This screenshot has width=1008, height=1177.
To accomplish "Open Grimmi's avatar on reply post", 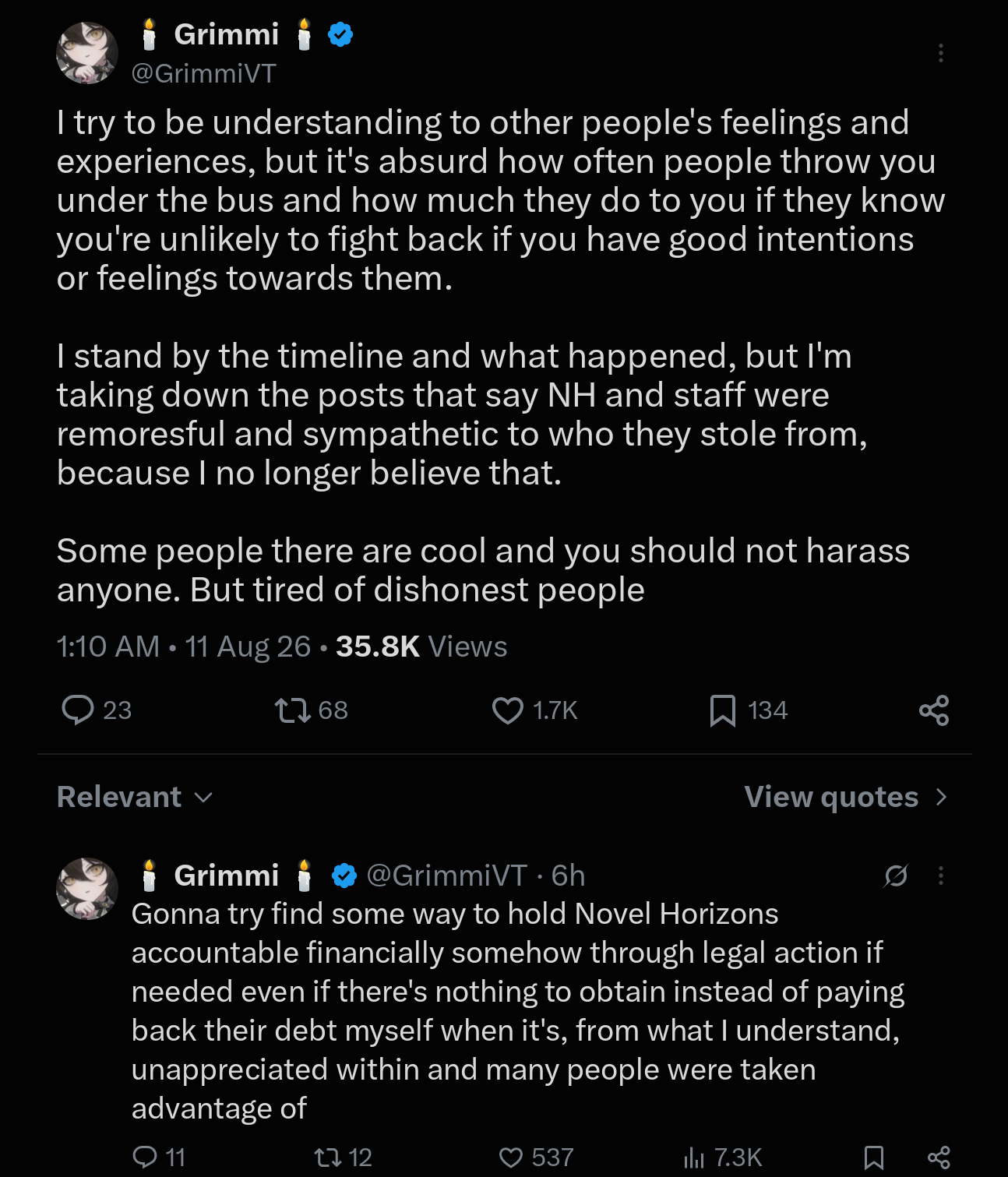I will [x=87, y=888].
